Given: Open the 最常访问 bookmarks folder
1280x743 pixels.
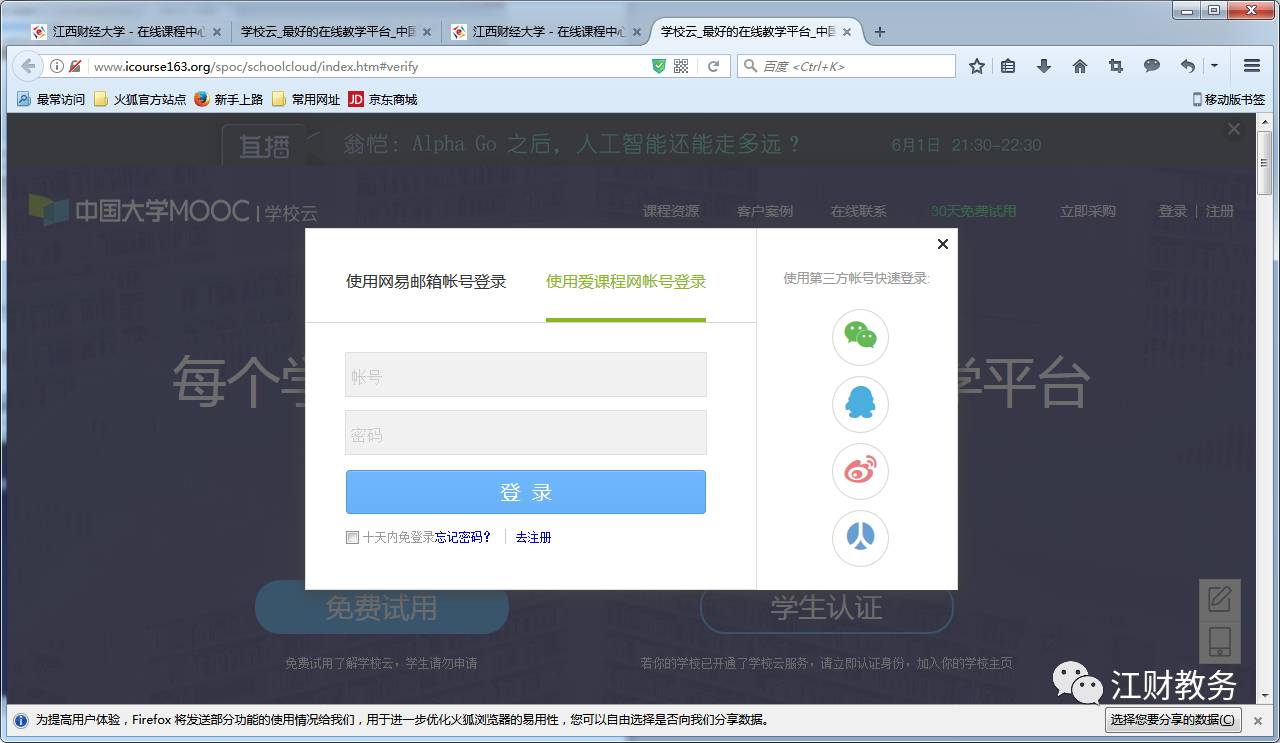Looking at the screenshot, I should (51, 99).
